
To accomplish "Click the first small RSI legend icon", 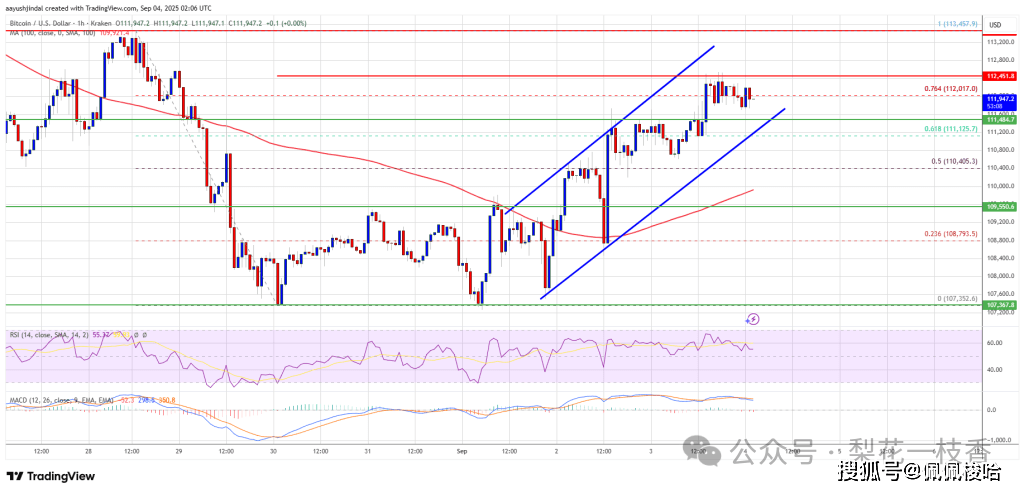I will (135, 333).
